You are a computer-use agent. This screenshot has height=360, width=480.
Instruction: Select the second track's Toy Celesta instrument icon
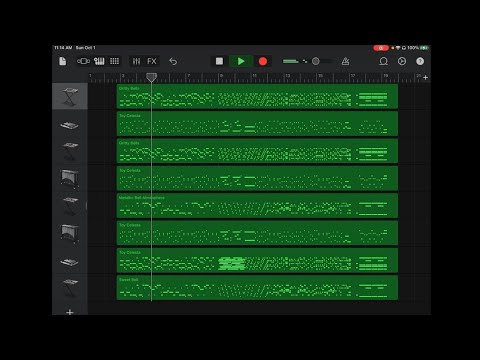(70, 125)
